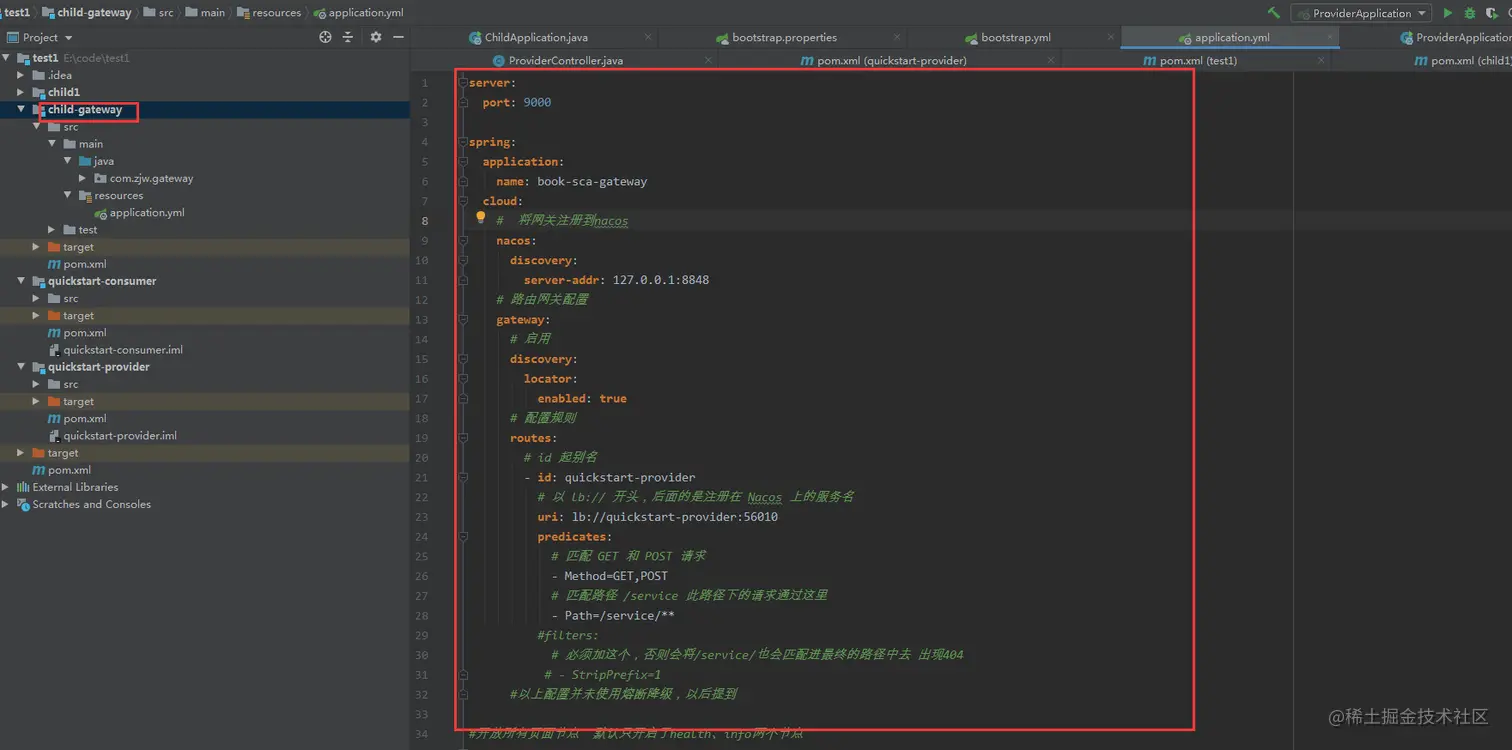This screenshot has width=1512, height=750.
Task: Click the quickstart-consumer.iml file icon
Action: [x=55, y=350]
